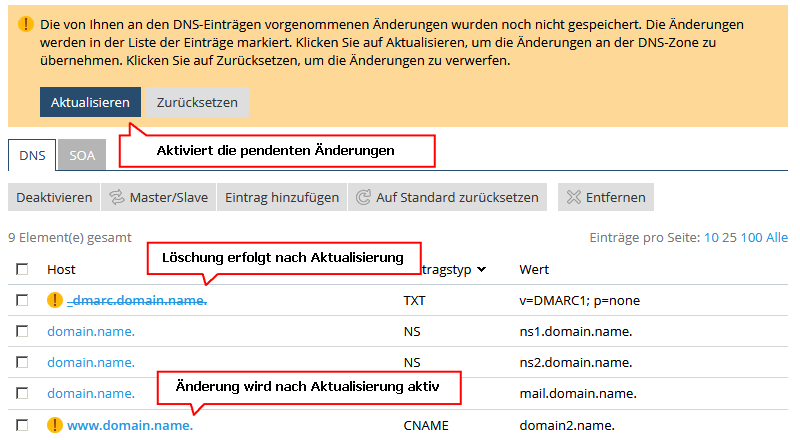Open the www.domain.name. host link
The image size is (800, 440).
pos(129,424)
